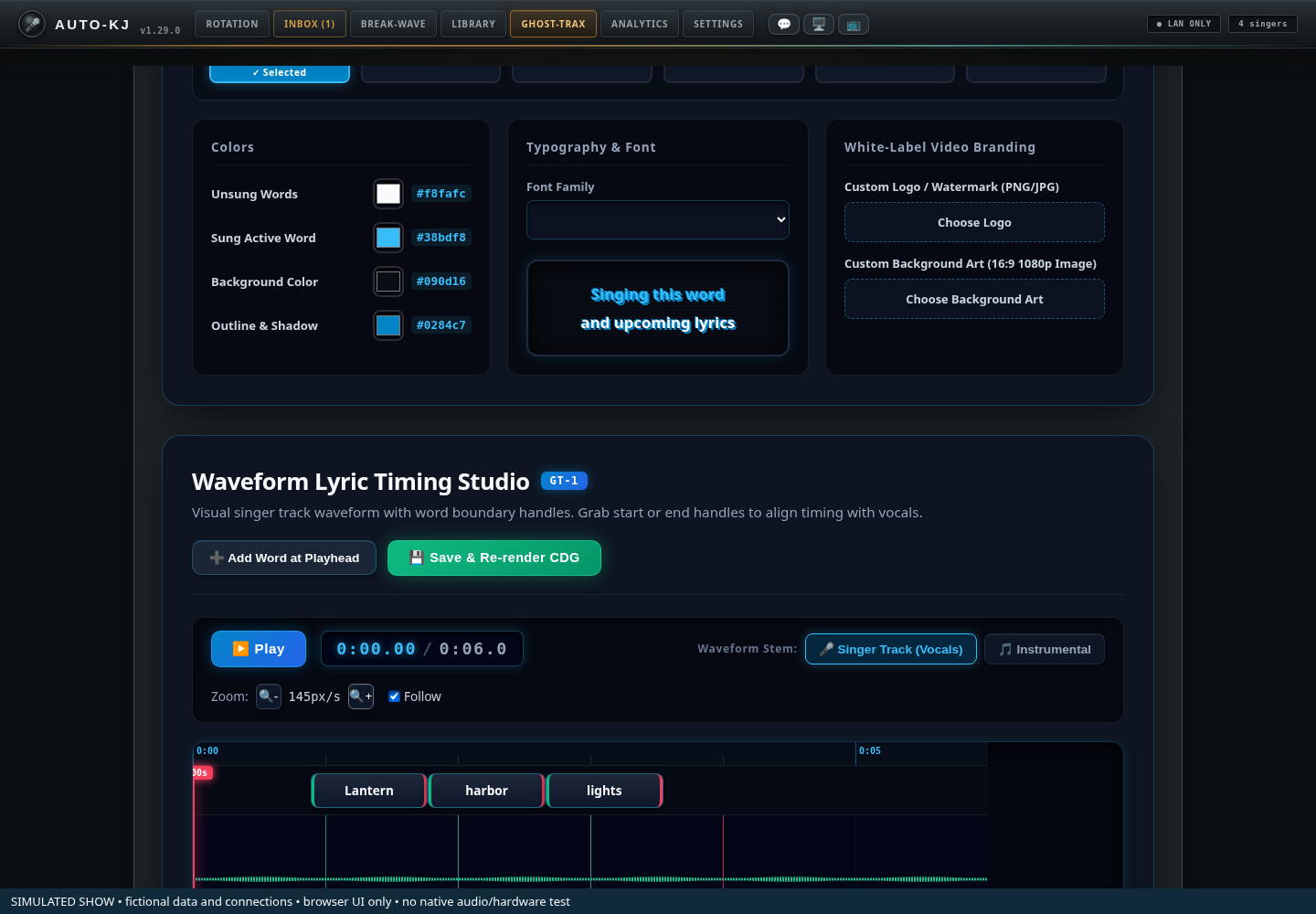This screenshot has height=914, width=1316.
Task: Click the lyric preview box
Action: (x=658, y=308)
